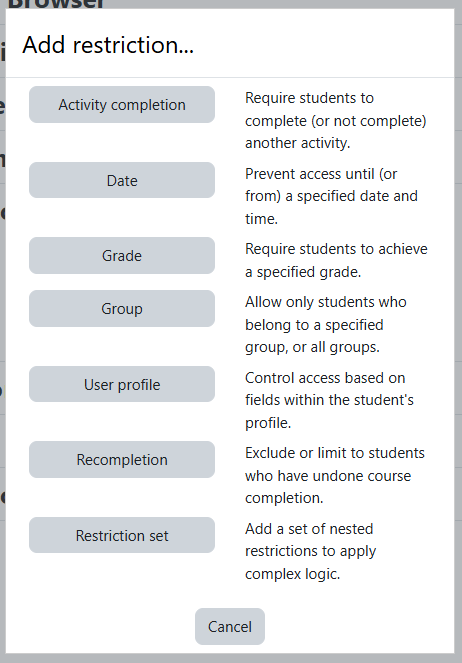Click the 'undone course completion' description
The image size is (462, 663).
[335, 475]
